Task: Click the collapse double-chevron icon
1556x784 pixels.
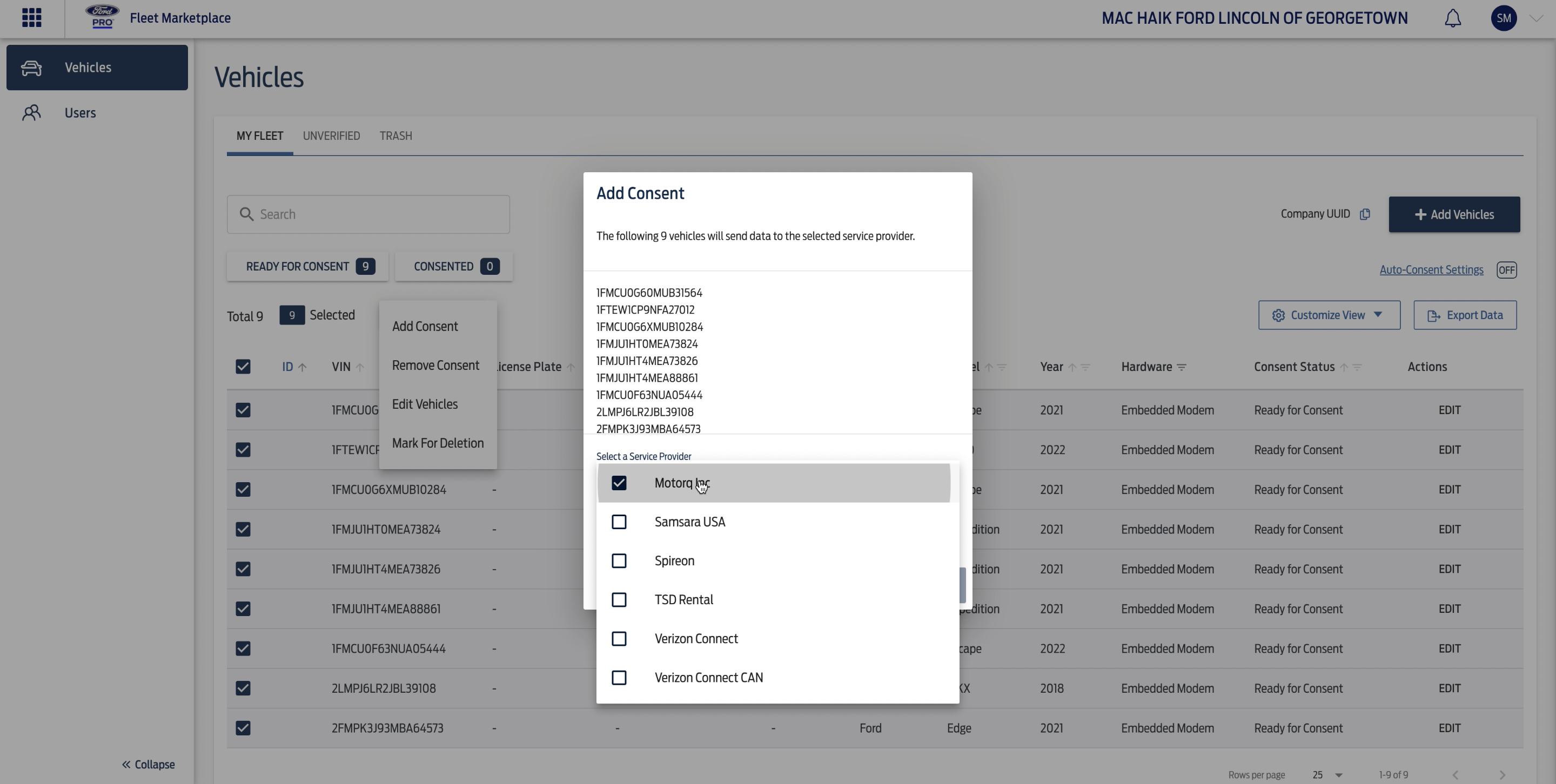Action: [126, 765]
